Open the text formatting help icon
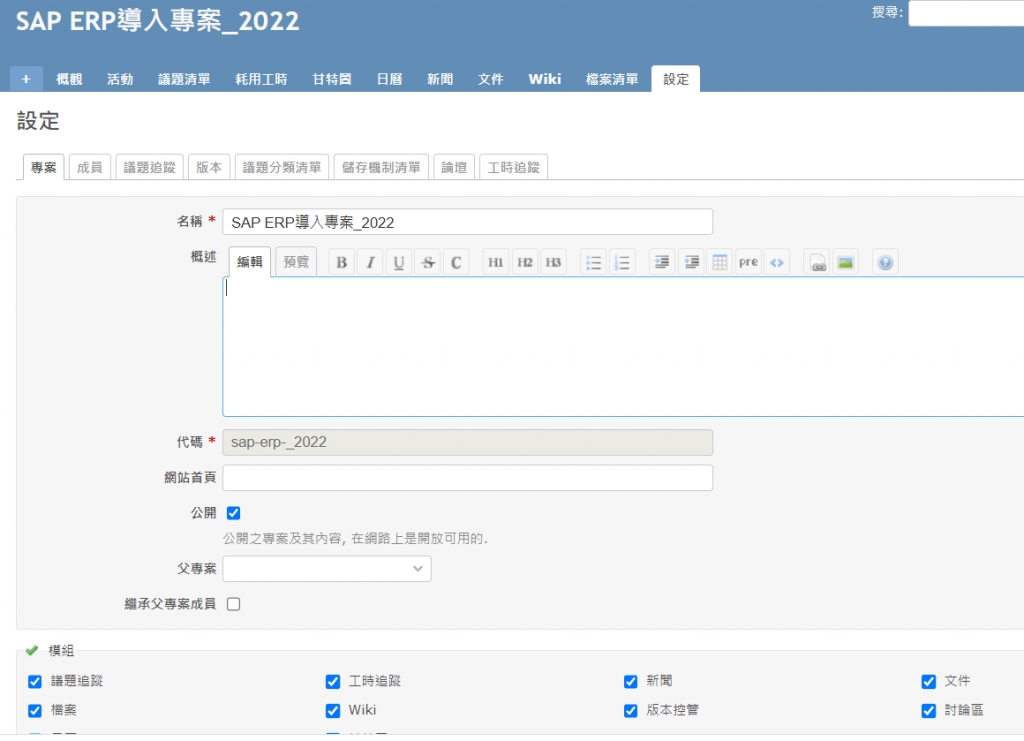The image size is (1024, 741). [x=885, y=263]
